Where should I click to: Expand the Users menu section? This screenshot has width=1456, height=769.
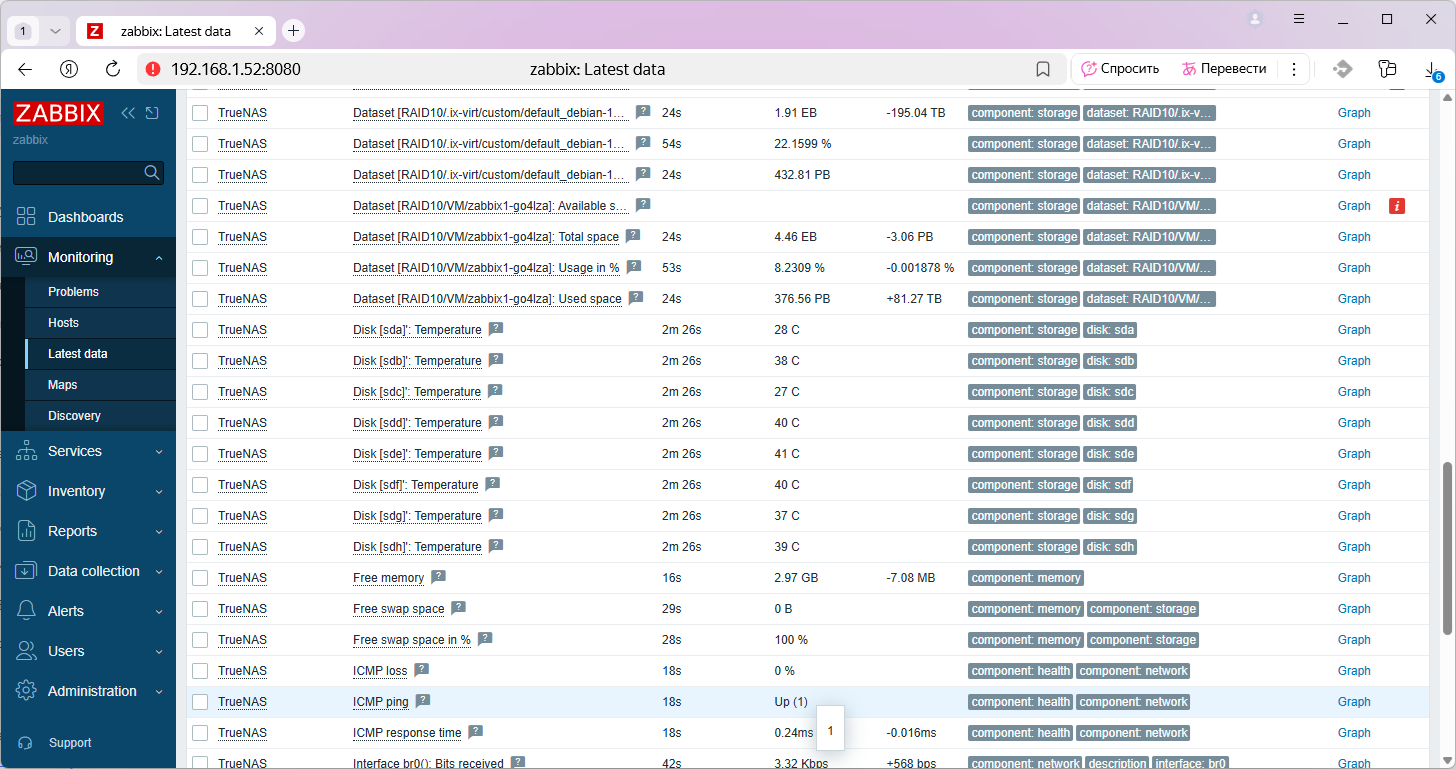coord(88,651)
